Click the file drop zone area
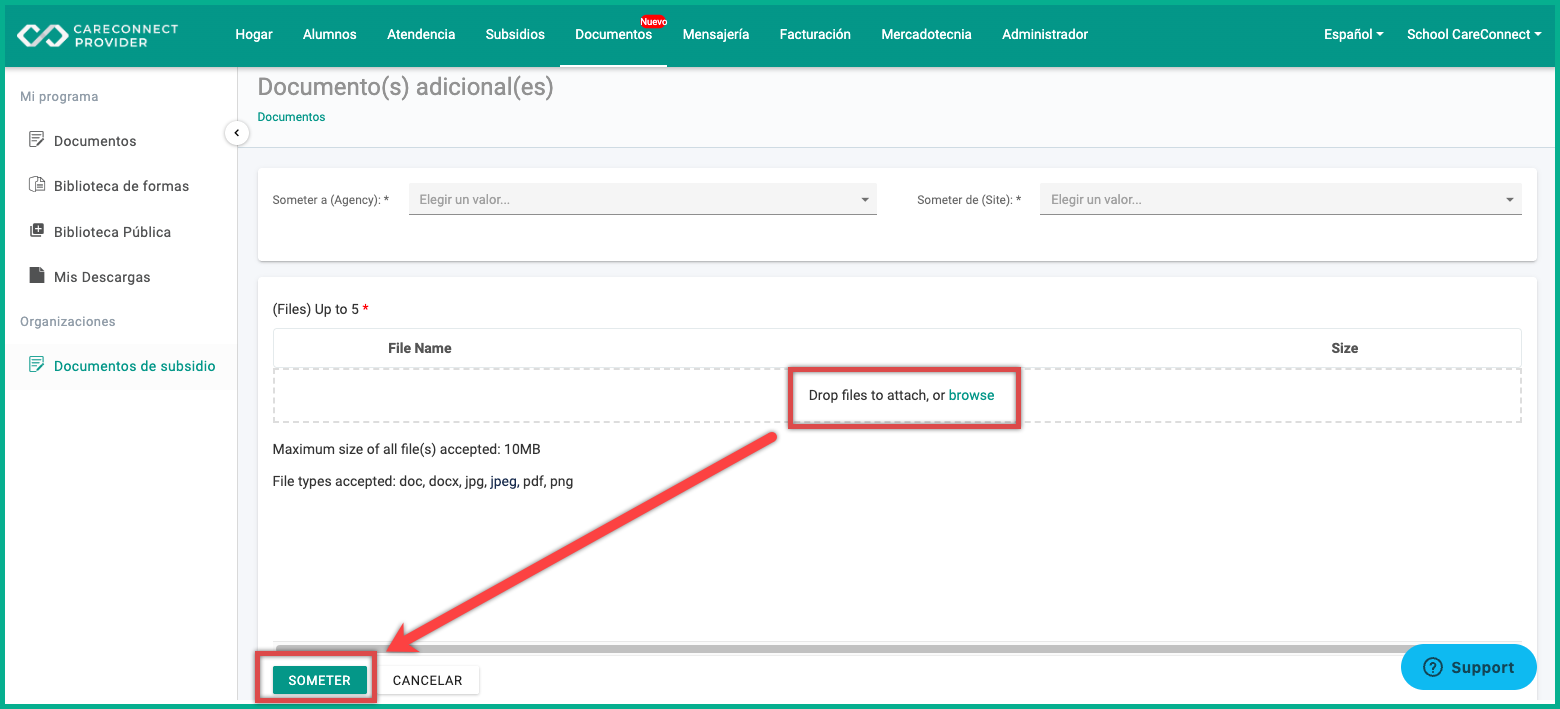The height and width of the screenshot is (709, 1560). (897, 395)
